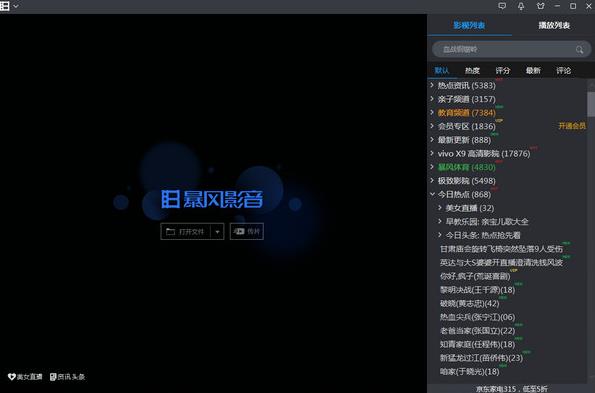Focus the video search input field

click(x=511, y=49)
